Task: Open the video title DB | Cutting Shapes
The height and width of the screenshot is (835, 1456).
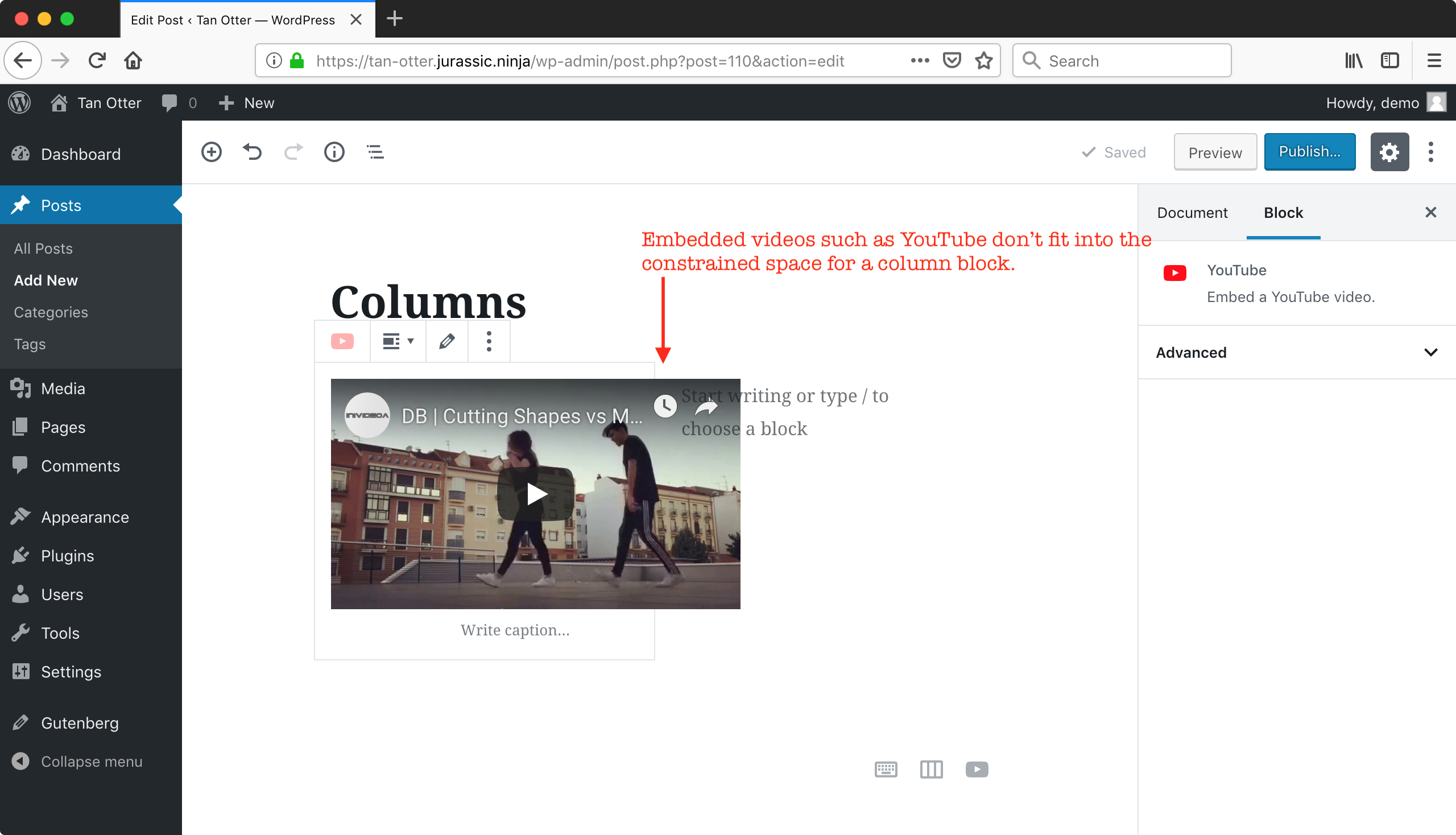Action: coord(522,416)
